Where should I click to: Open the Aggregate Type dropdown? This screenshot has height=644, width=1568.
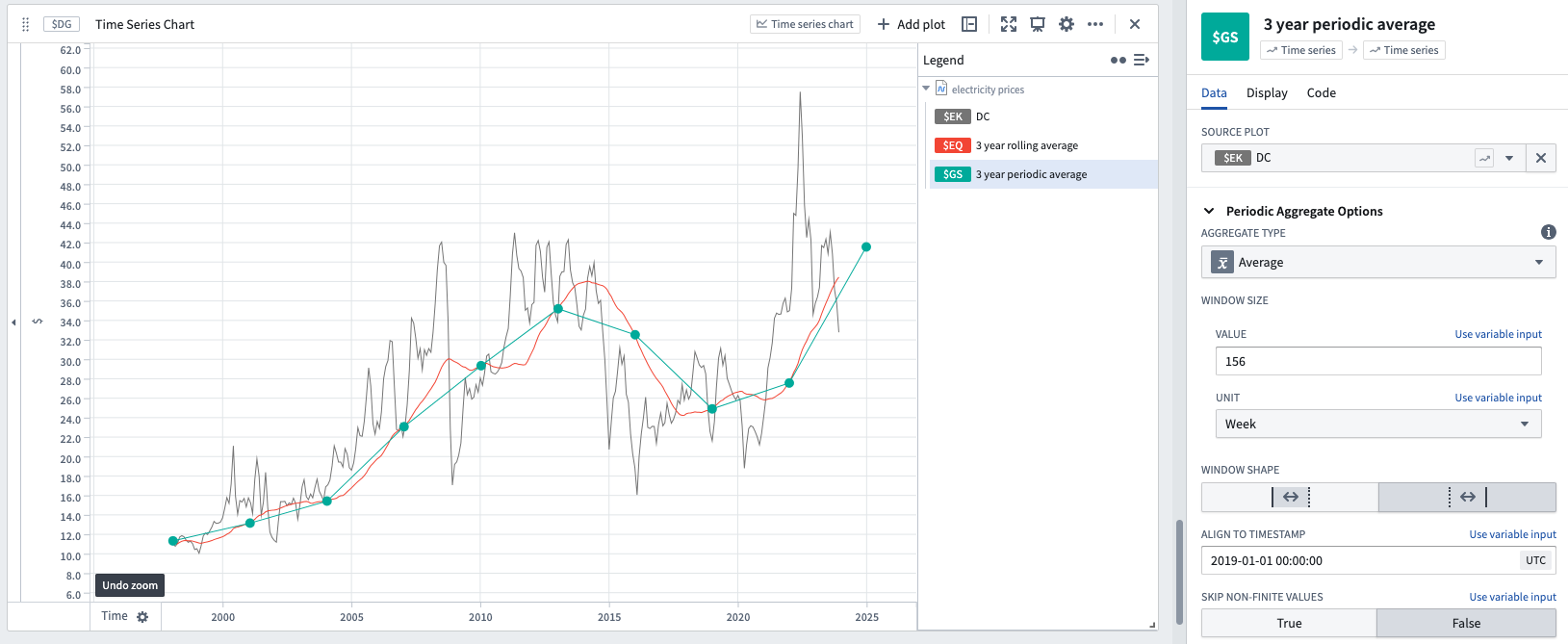pyautogui.click(x=1378, y=262)
